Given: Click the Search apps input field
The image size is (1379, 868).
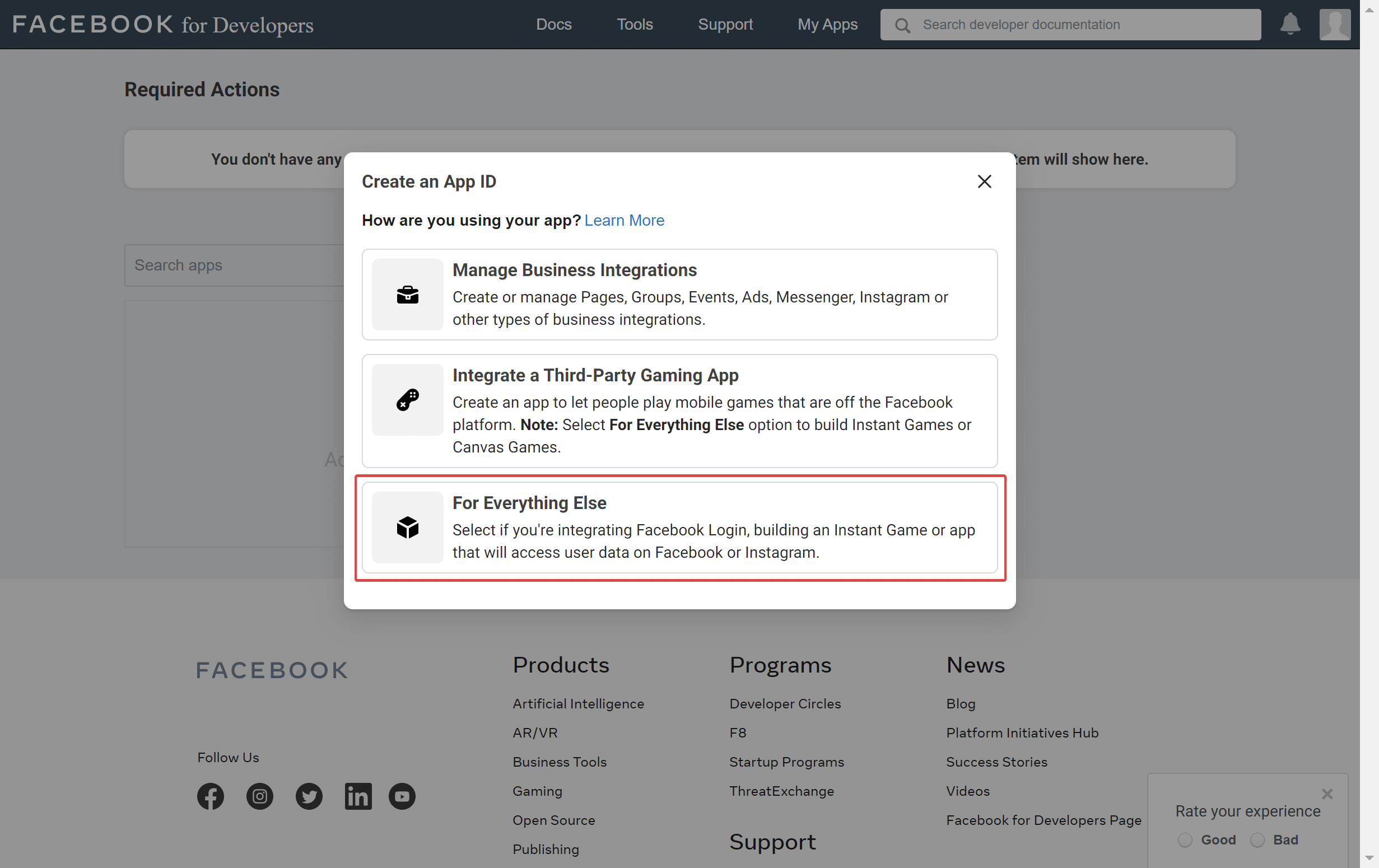Looking at the screenshot, I should coord(234,265).
